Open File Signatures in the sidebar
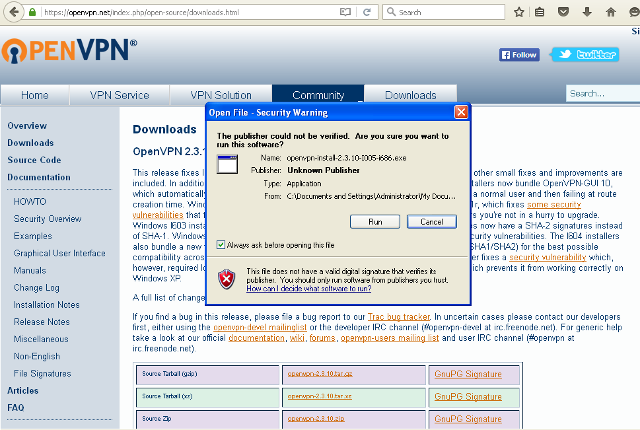Image resolution: width=640 pixels, height=430 pixels. click(44, 373)
